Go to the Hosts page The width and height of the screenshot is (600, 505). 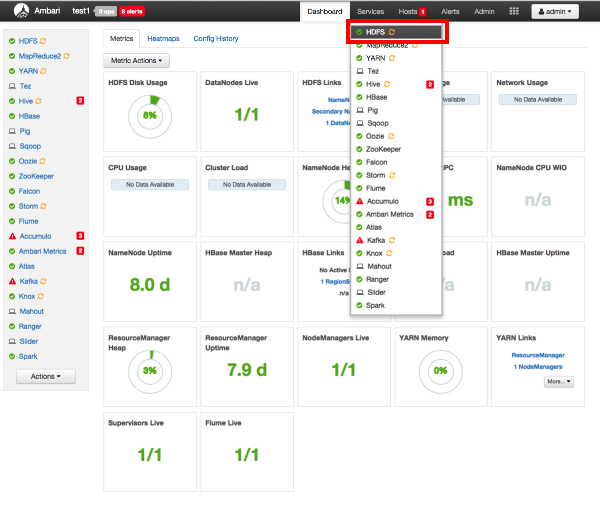(x=408, y=11)
